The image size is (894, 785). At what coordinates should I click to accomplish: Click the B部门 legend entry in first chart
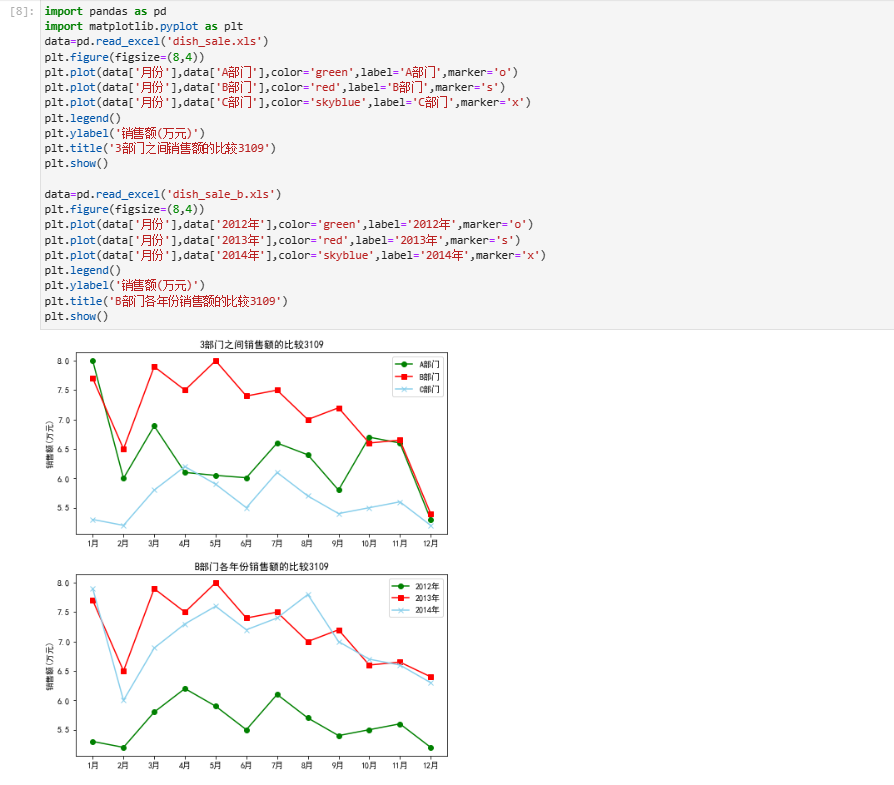click(x=417, y=377)
